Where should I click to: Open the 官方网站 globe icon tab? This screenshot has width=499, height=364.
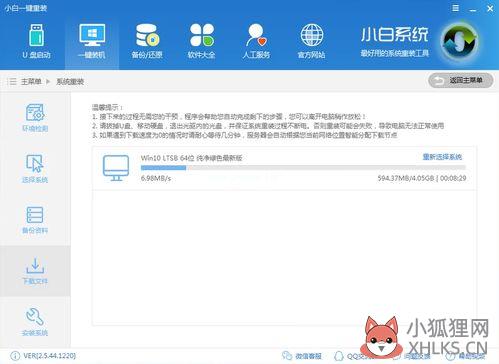[x=311, y=42]
